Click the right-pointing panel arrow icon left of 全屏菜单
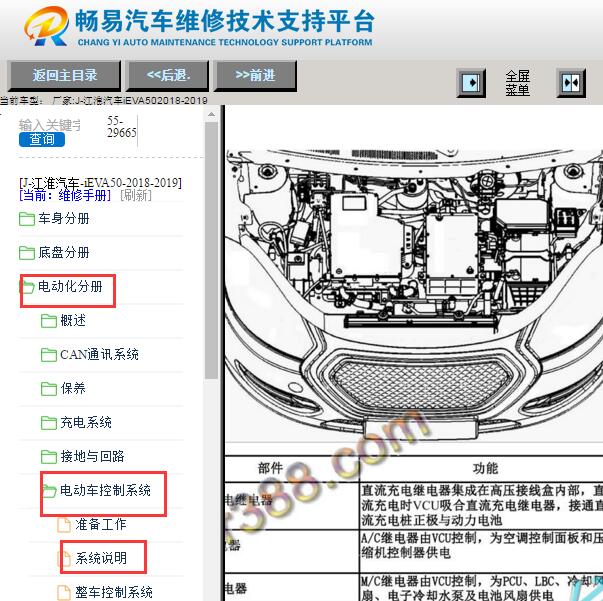Viewport: 603px width, 601px height. tap(471, 83)
